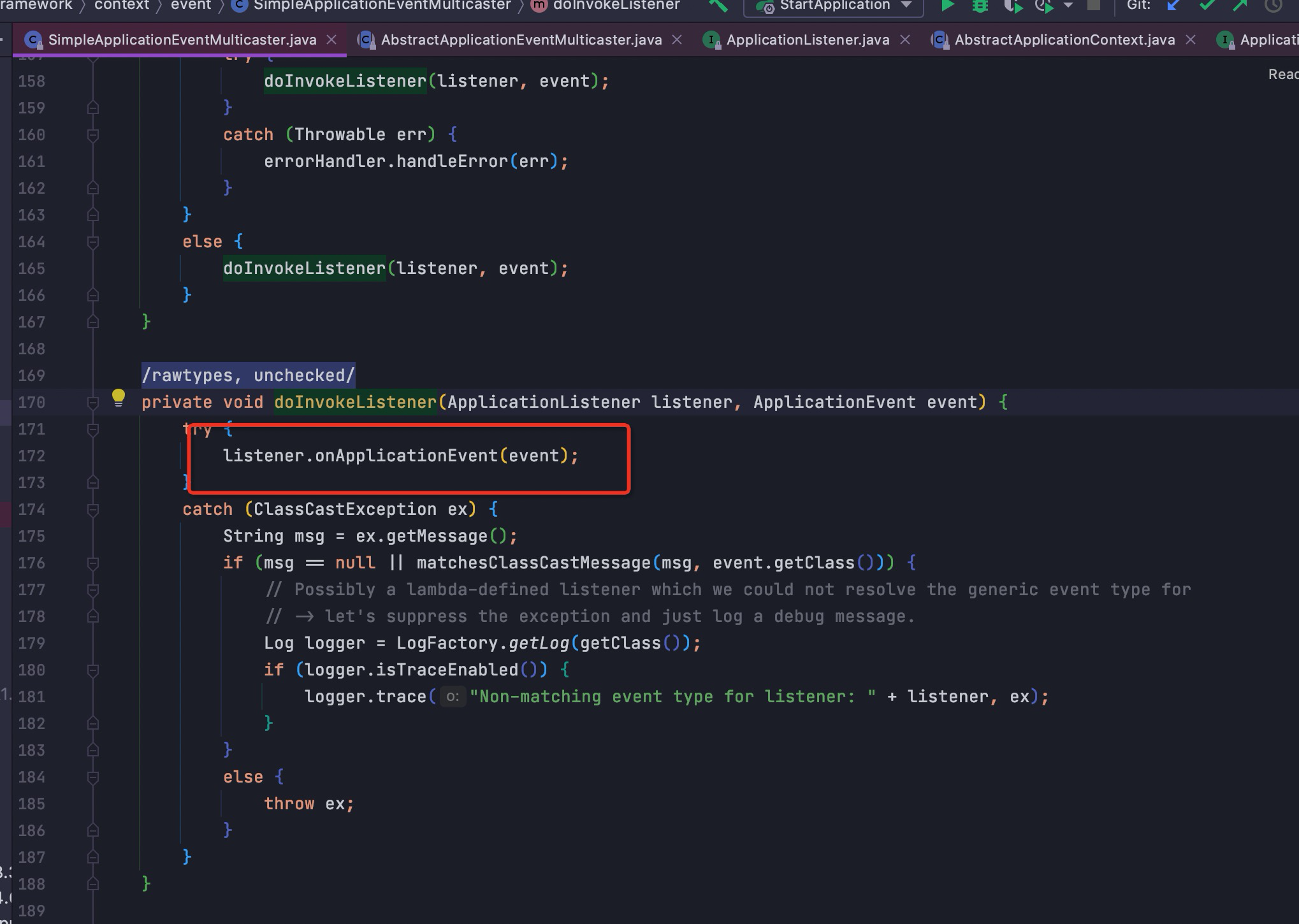
Task: Click the SimpleApplicationEventMulticaster breadcrumb
Action: 381,6
